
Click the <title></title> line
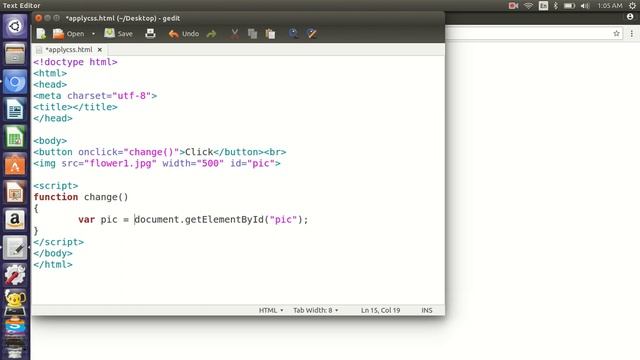[76, 107]
